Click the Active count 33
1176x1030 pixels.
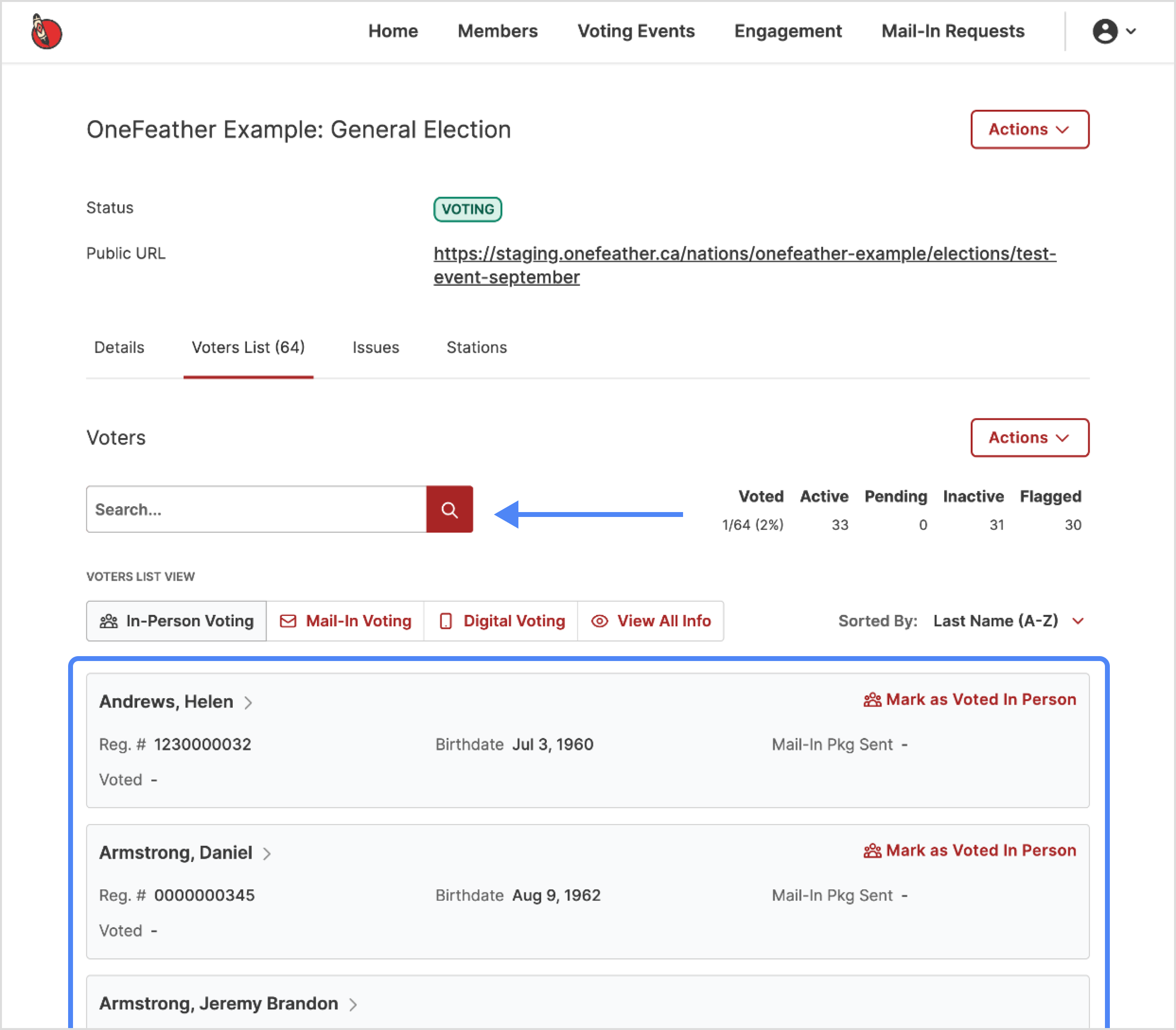(x=840, y=525)
